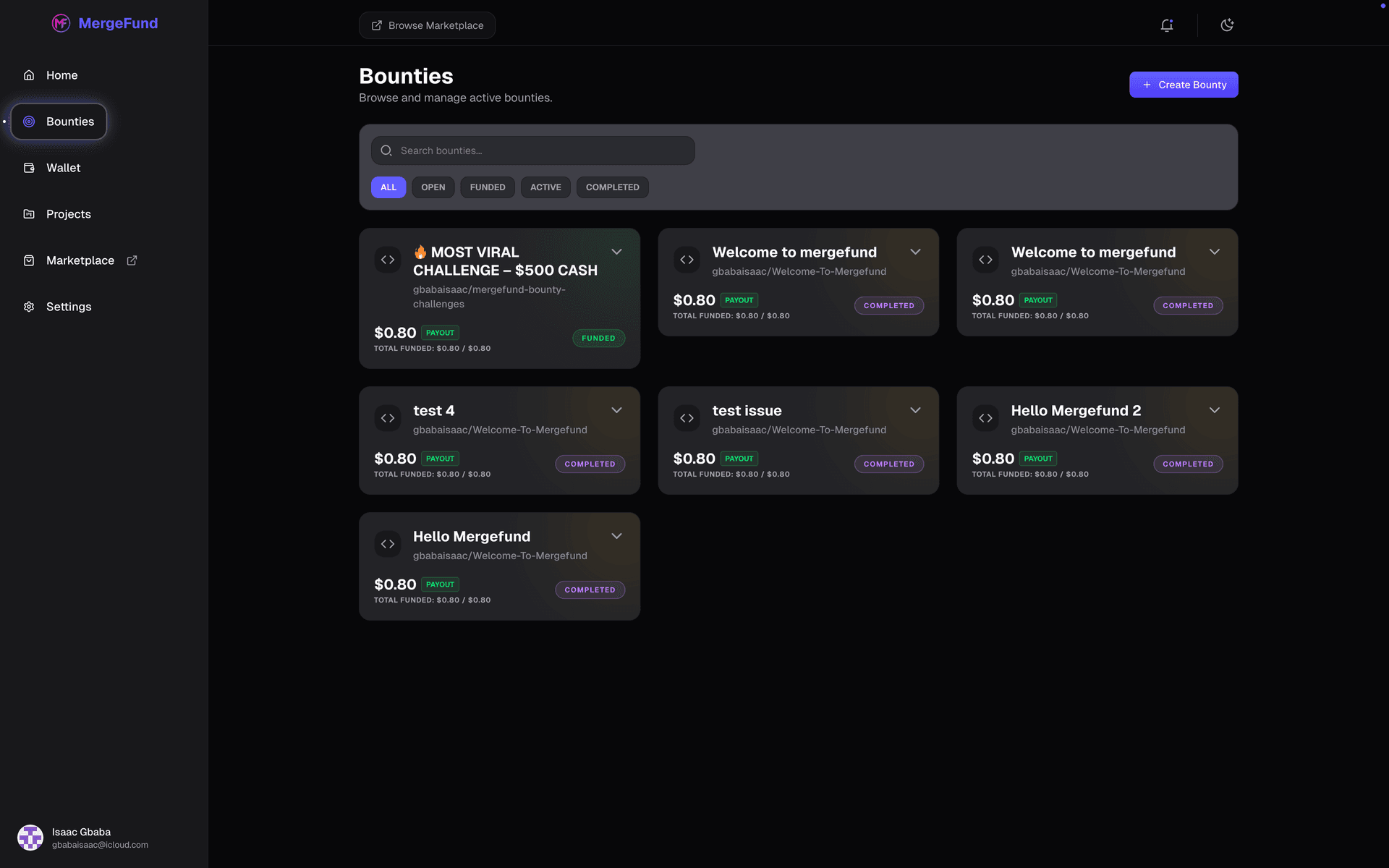Go to Home in the sidebar
The image size is (1389, 868).
point(61,75)
